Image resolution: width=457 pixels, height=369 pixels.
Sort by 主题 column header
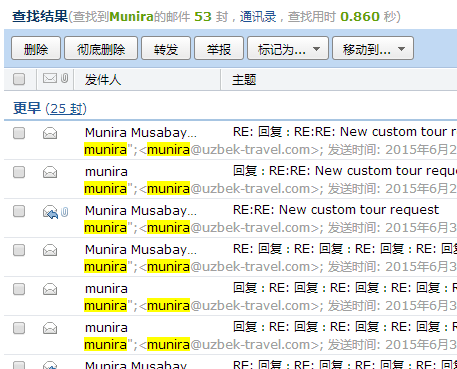(x=244, y=80)
